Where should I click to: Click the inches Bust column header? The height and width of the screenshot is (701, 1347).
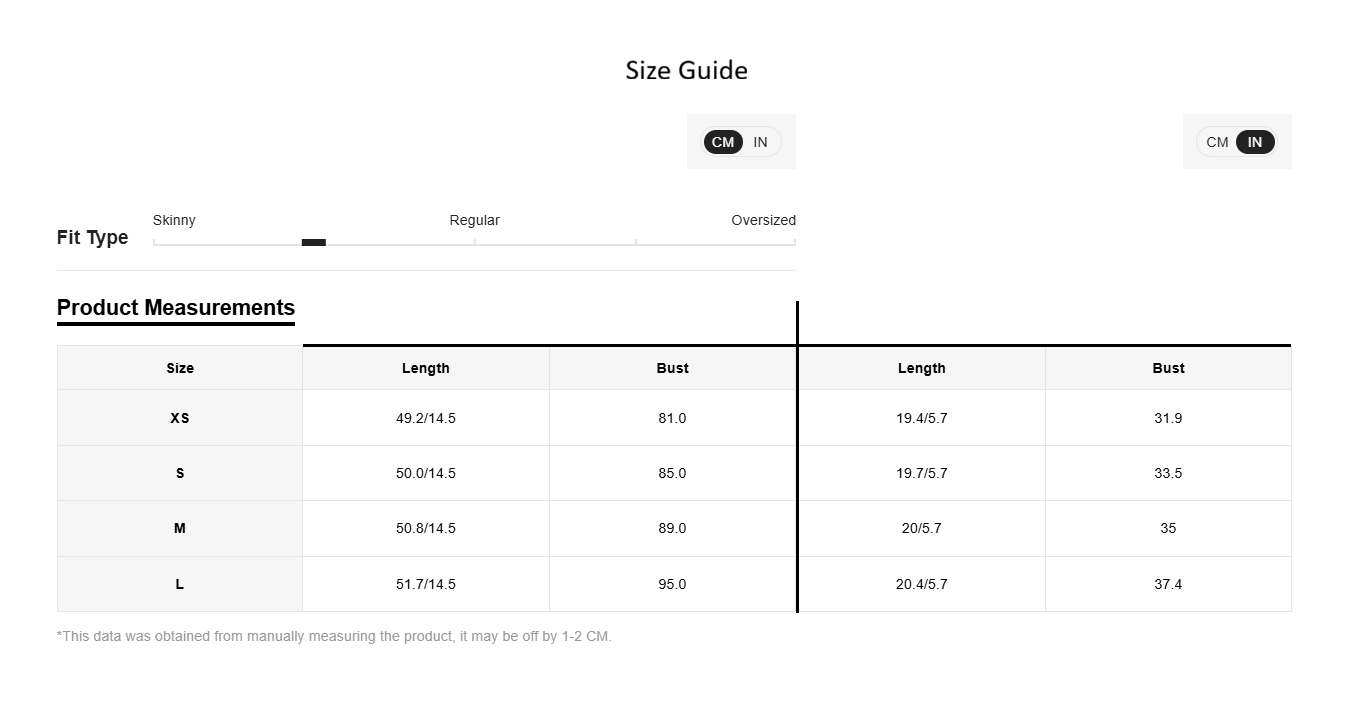point(1168,368)
